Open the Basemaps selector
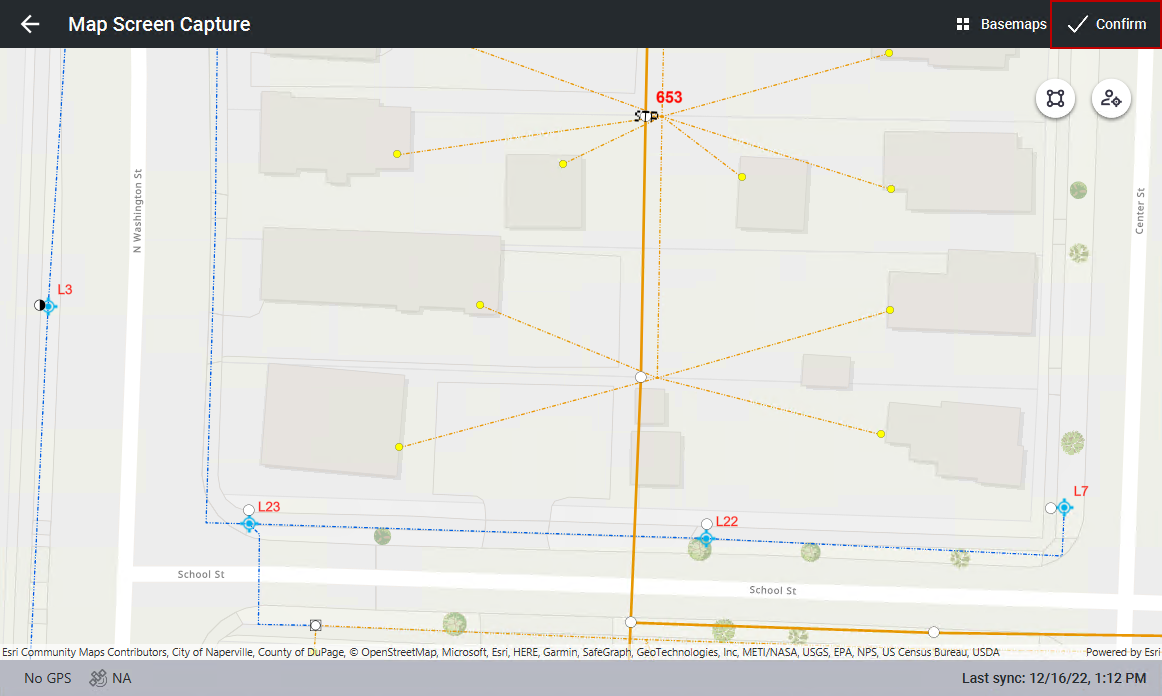 (1001, 24)
